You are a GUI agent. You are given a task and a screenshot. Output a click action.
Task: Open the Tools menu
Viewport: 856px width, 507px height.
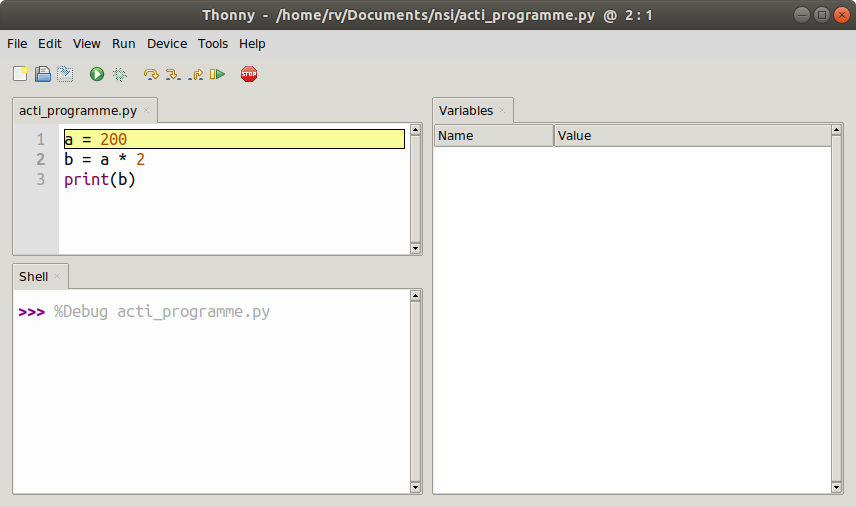(213, 44)
